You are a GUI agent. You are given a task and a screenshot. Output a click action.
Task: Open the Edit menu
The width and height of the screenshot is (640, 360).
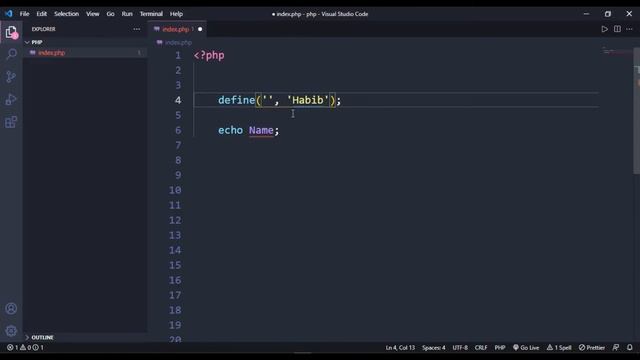point(42,14)
